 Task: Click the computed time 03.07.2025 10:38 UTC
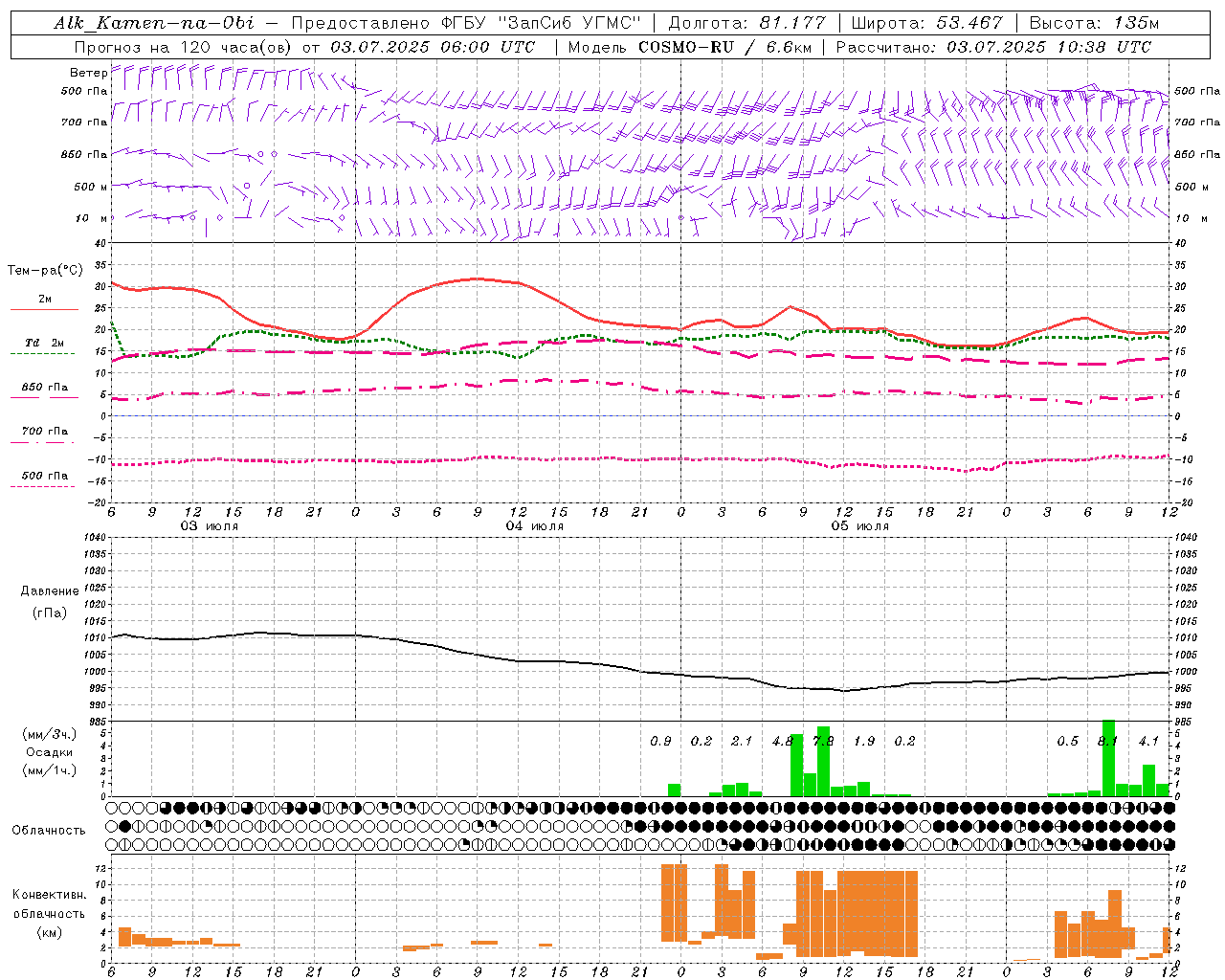(1049, 47)
